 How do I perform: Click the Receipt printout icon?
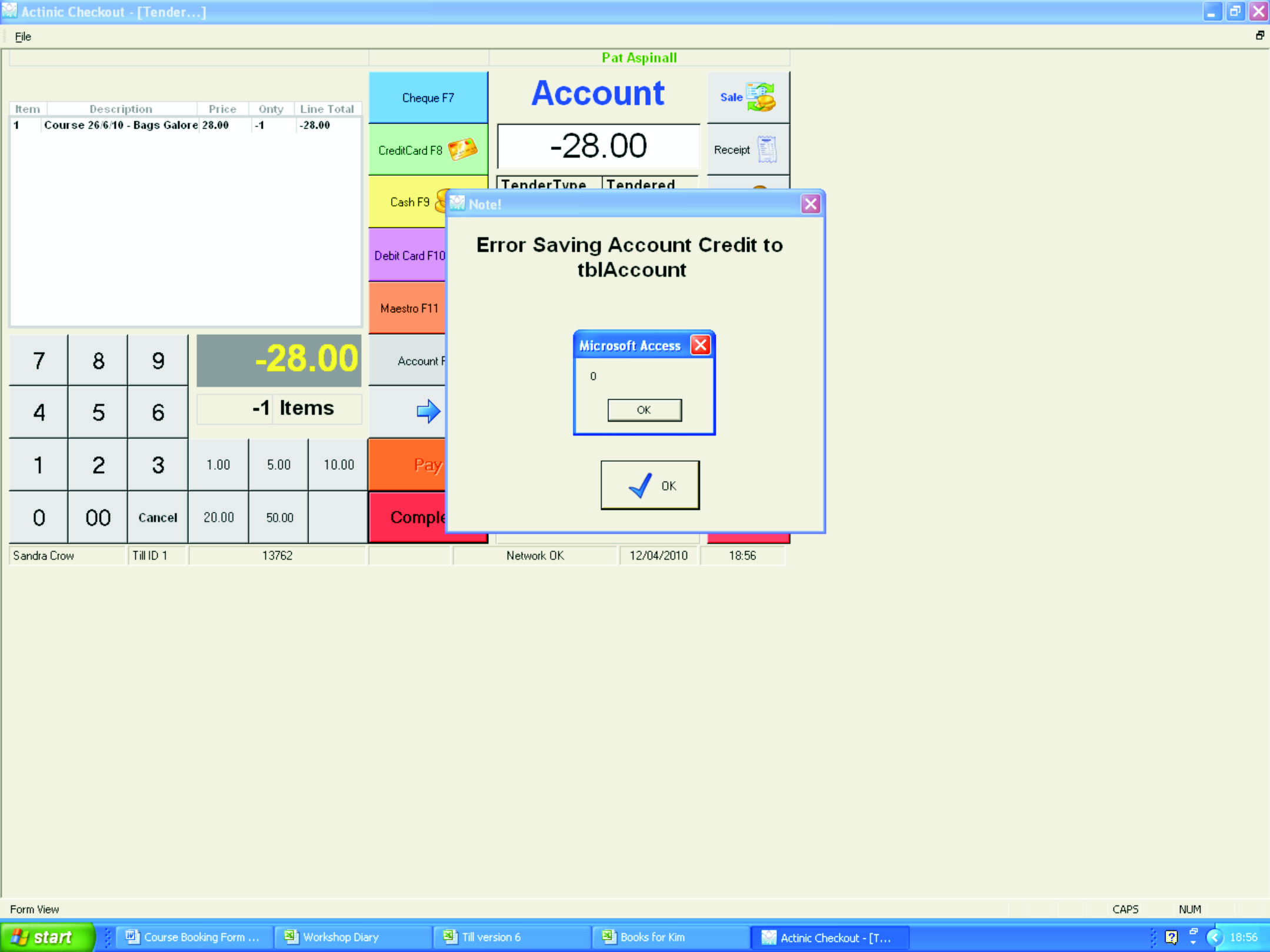tap(766, 149)
